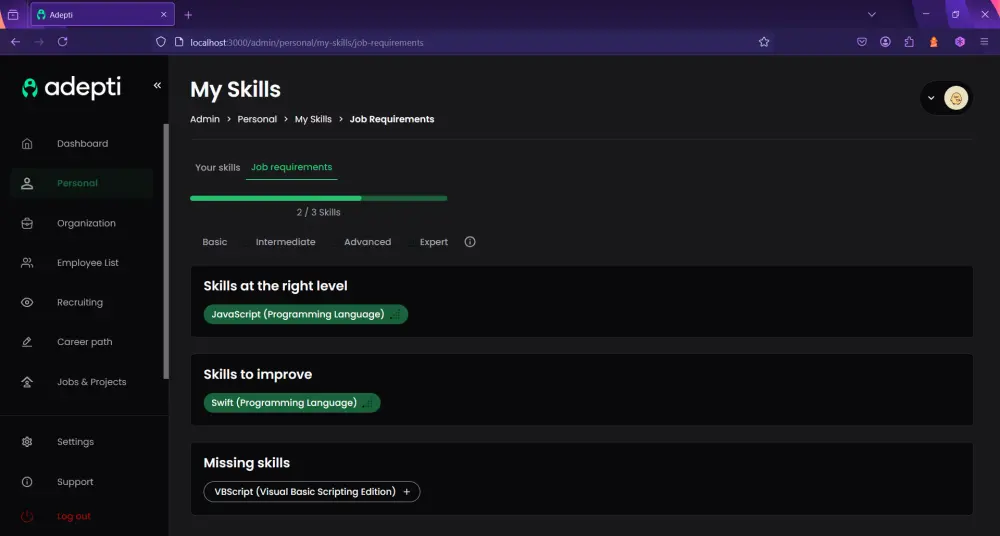Click the Missing skills heading

click(x=247, y=463)
